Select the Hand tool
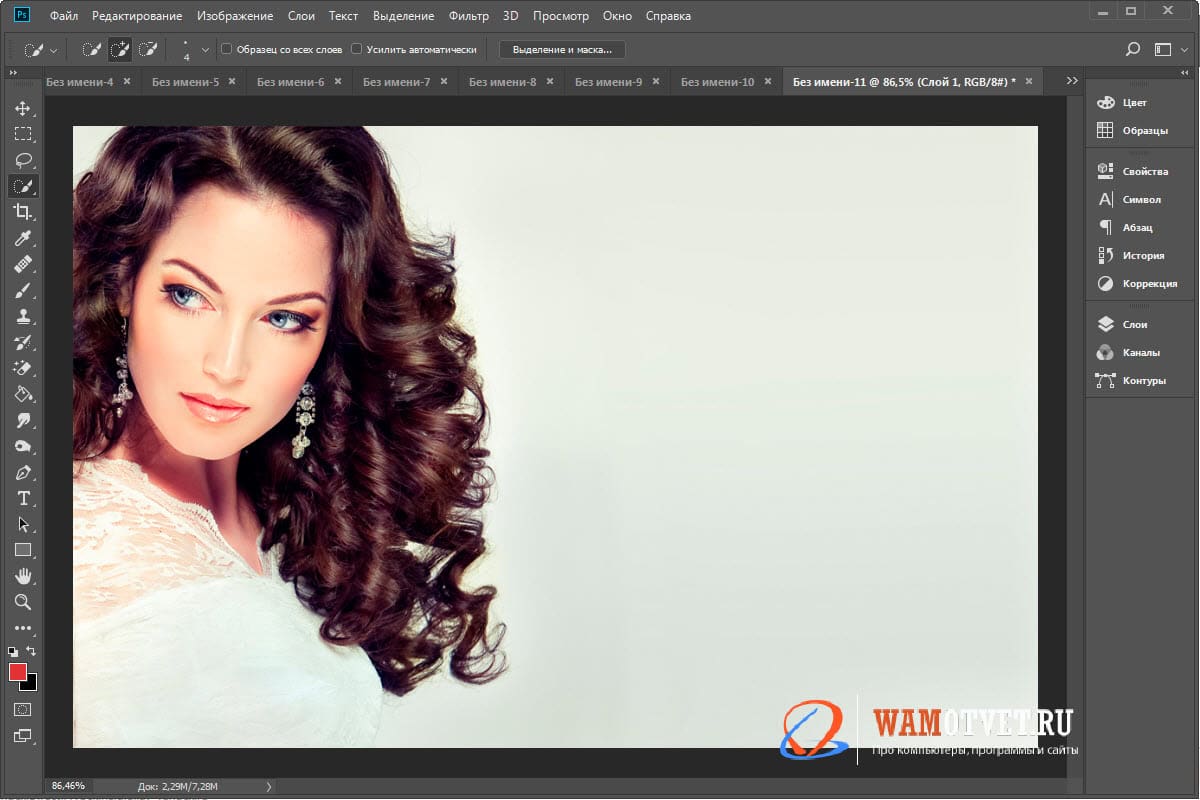 point(22,576)
